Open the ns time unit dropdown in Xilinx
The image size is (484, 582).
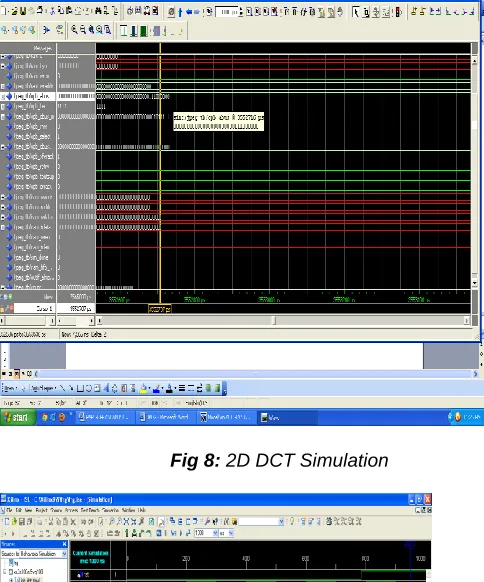point(231,533)
